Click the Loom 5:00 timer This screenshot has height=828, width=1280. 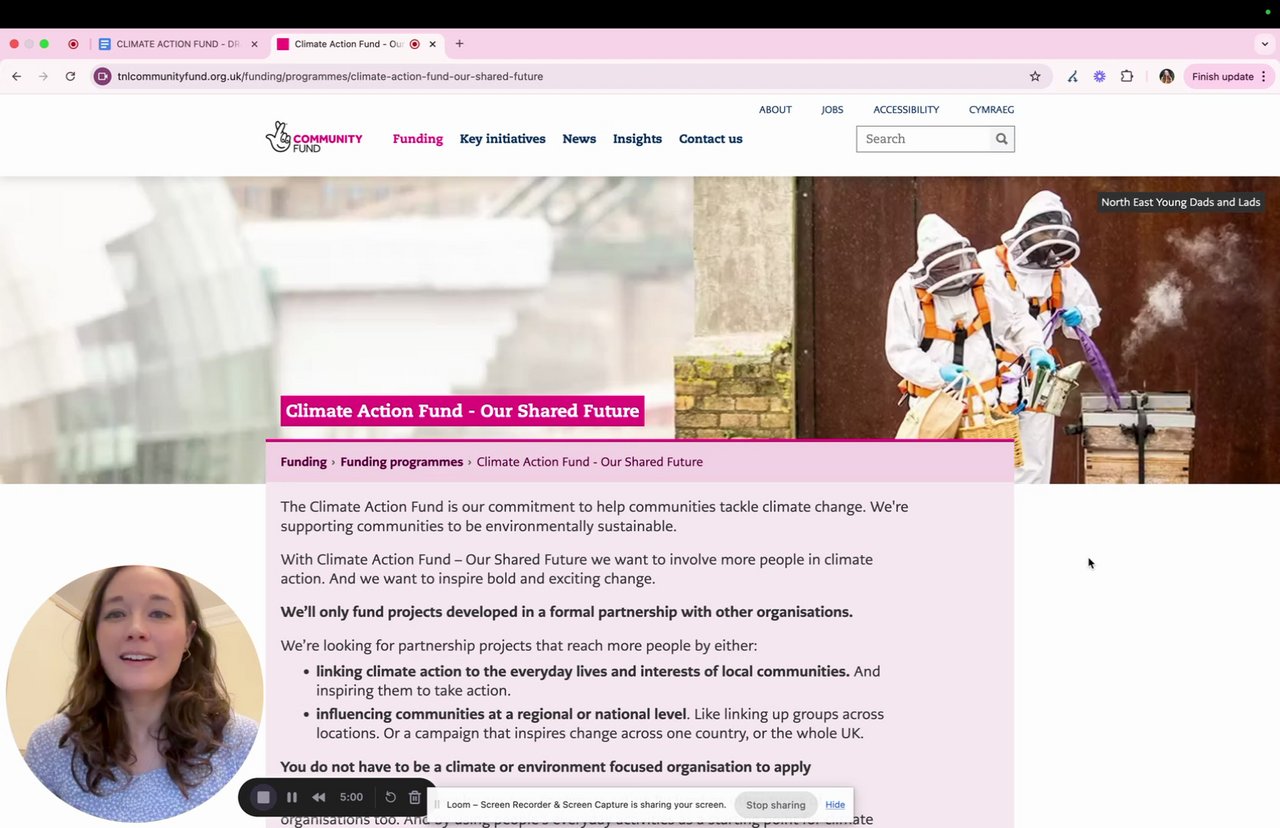(351, 797)
